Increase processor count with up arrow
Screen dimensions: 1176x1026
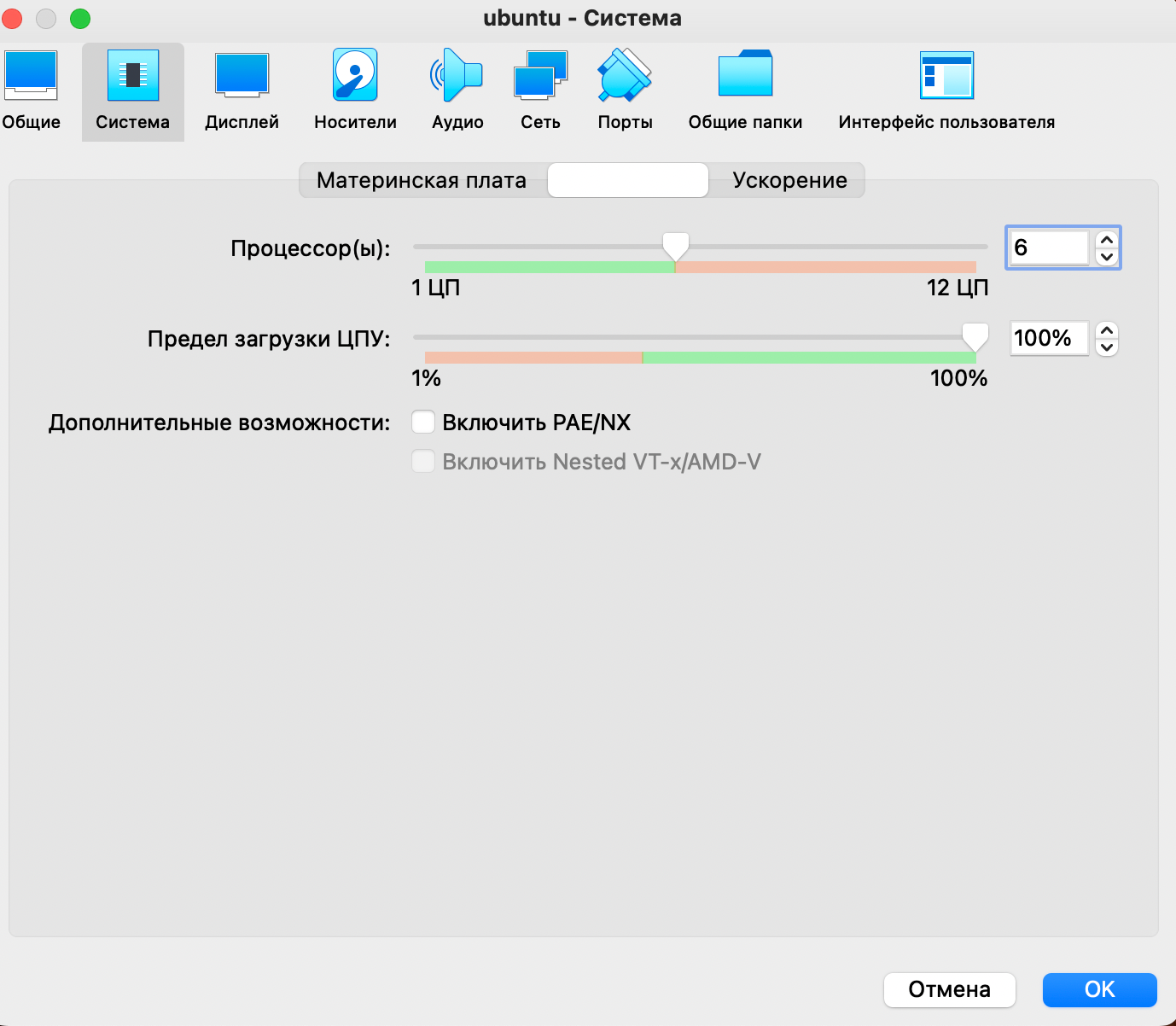coord(1107,240)
